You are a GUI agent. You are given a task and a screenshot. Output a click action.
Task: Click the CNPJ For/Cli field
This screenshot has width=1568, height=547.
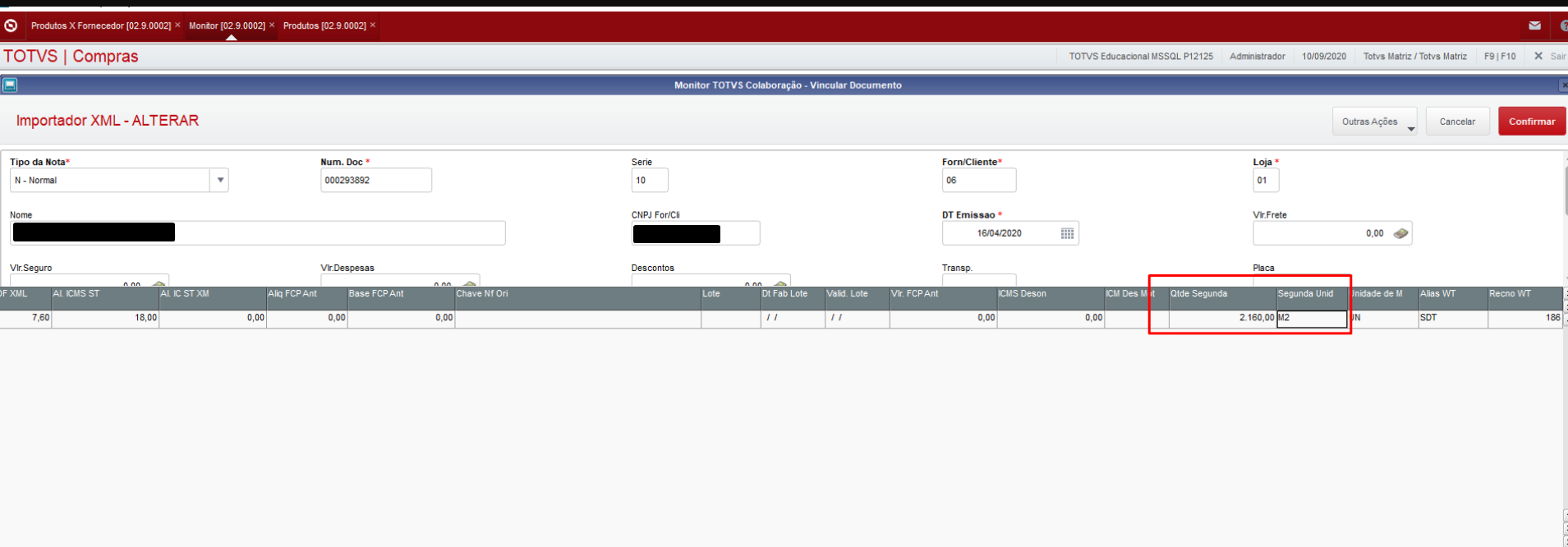(x=696, y=233)
